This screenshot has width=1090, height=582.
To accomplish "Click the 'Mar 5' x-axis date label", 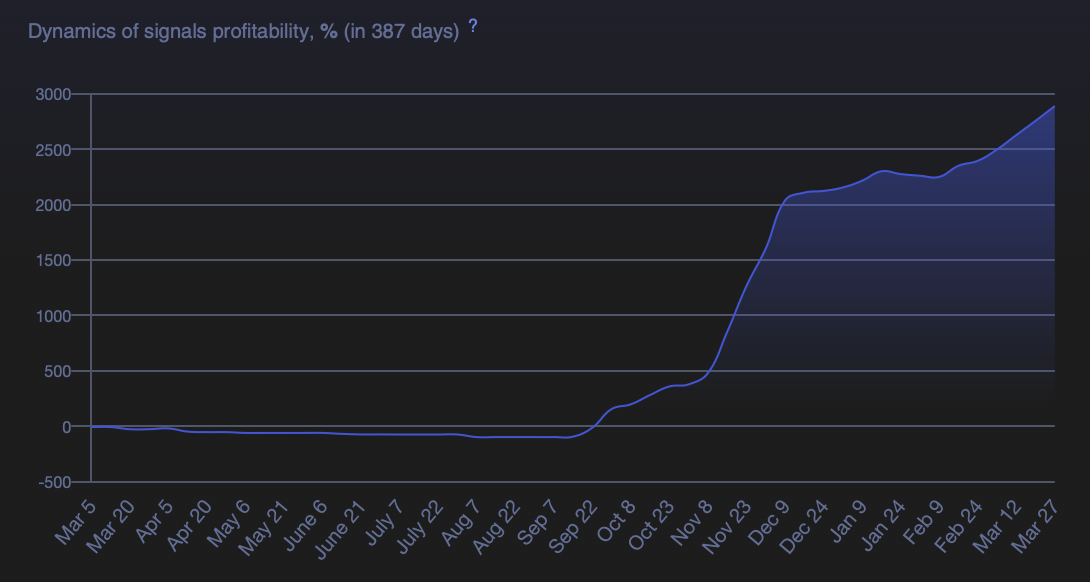I will 77,523.
